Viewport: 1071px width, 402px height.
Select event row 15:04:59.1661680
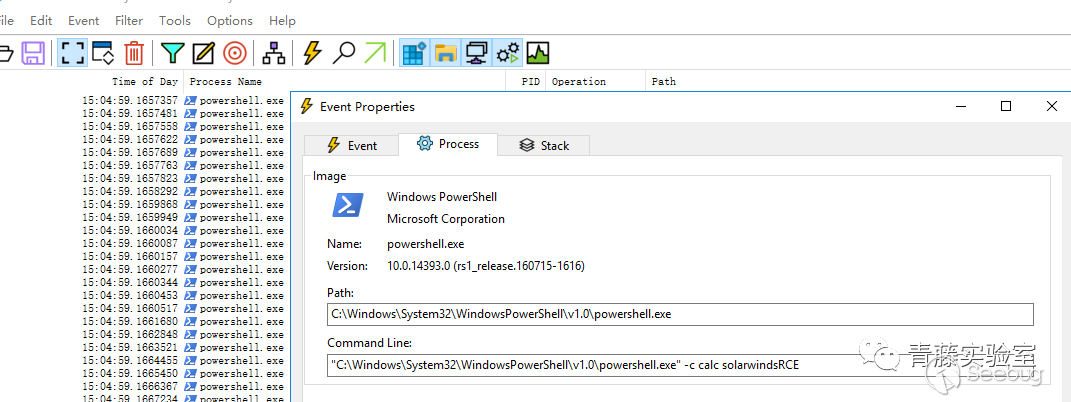(x=183, y=321)
